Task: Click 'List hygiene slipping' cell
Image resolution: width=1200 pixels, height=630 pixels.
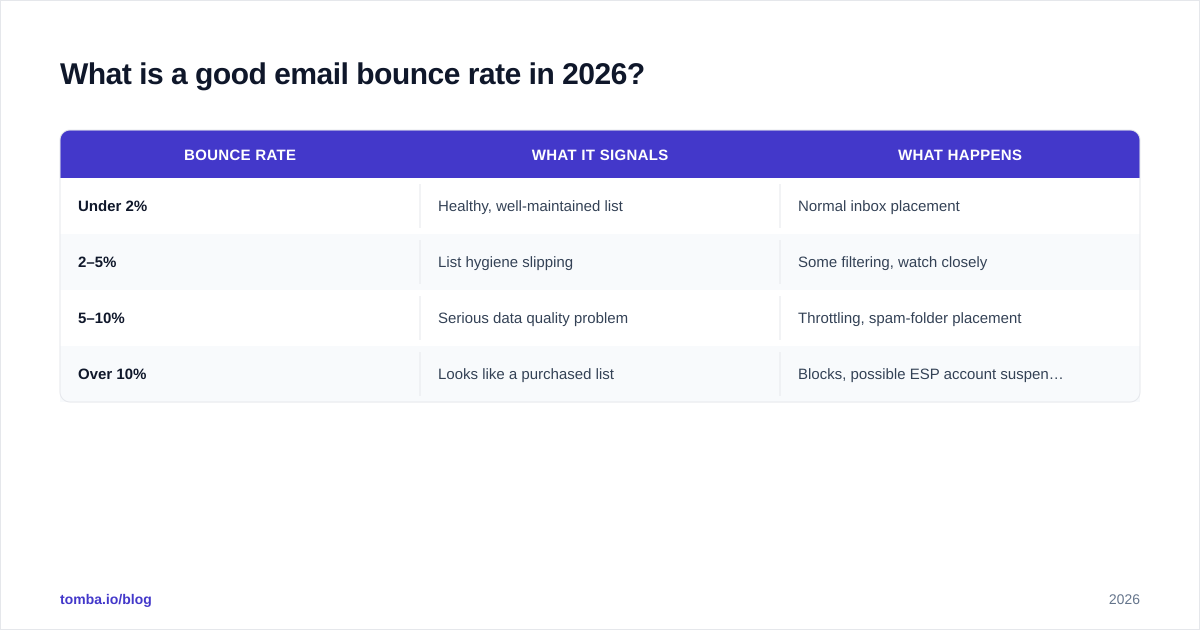Action: coord(600,262)
